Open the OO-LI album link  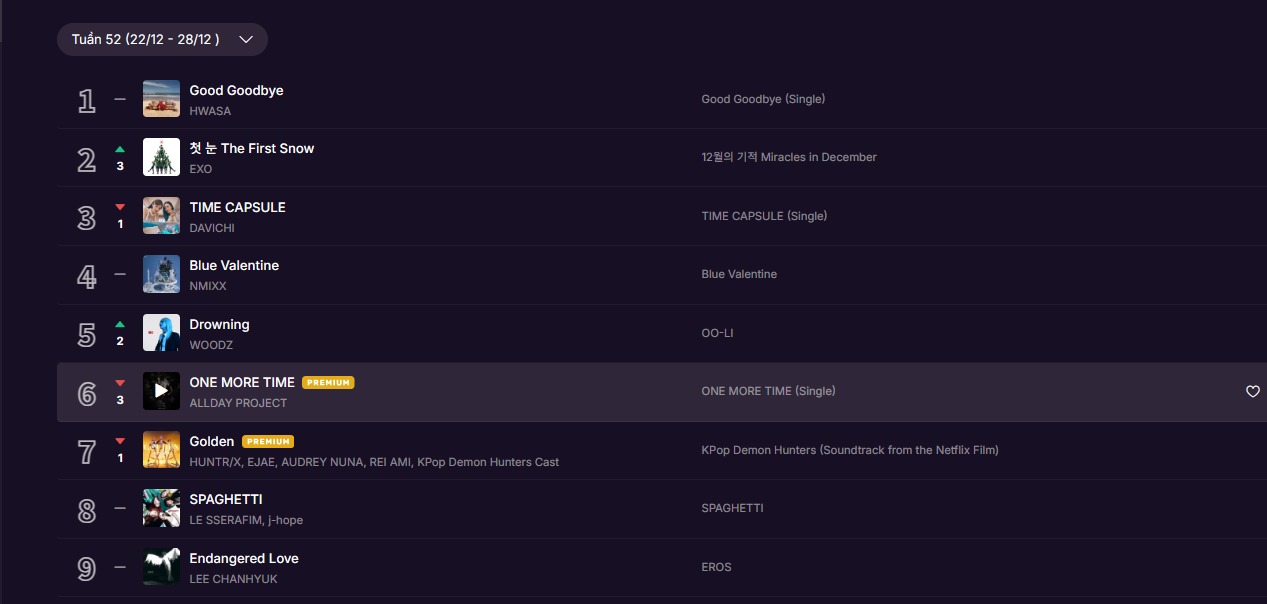717,333
